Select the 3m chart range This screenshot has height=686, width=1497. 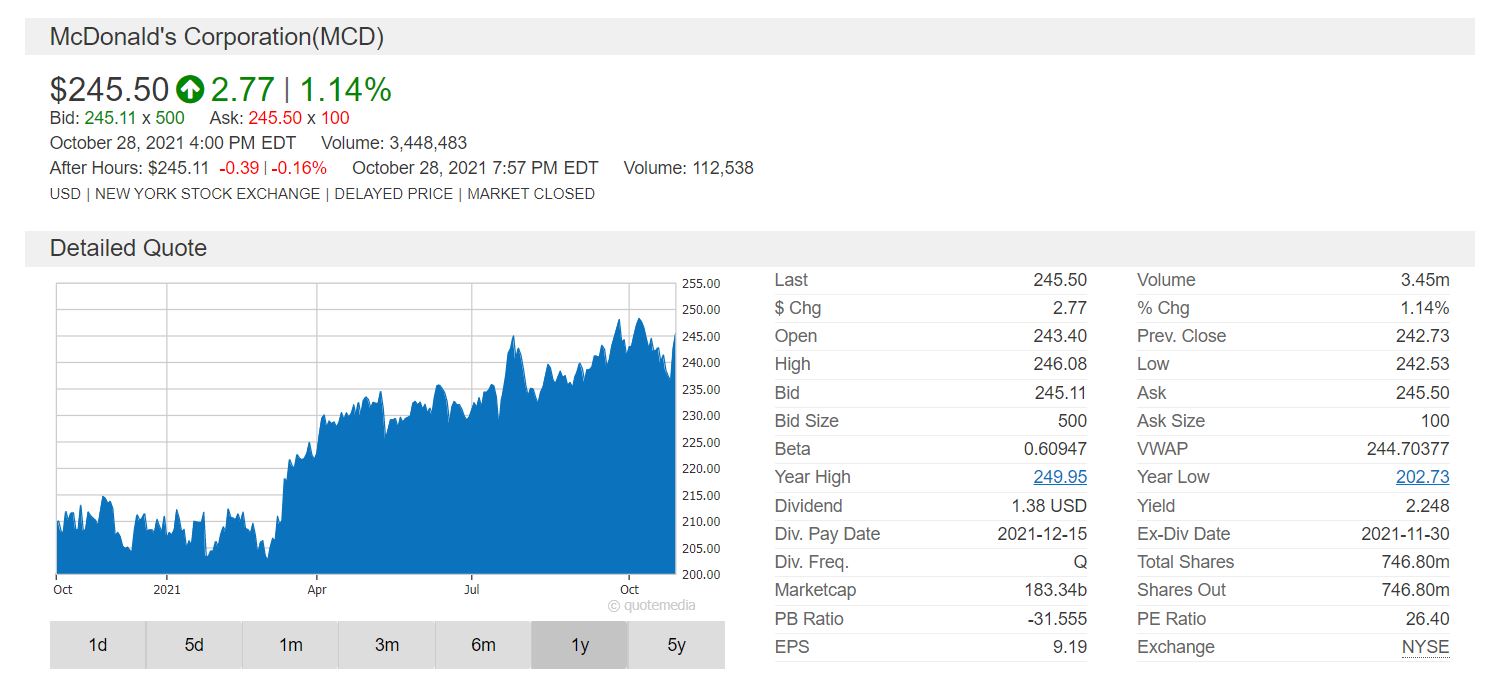[x=387, y=645]
